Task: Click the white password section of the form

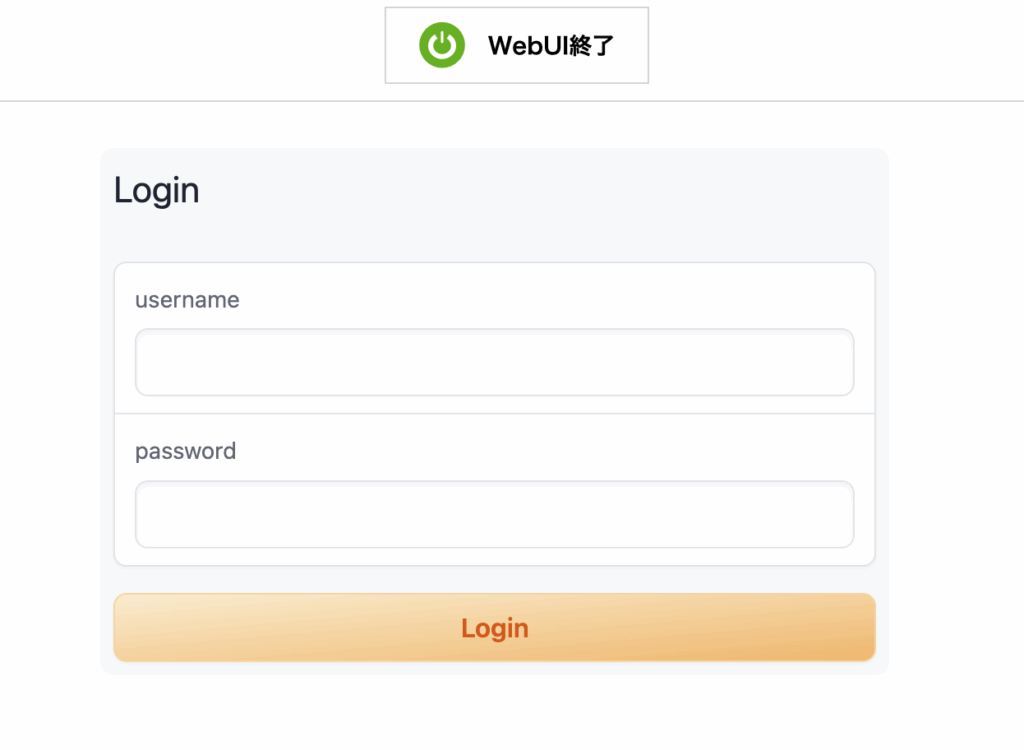Action: tap(494, 489)
